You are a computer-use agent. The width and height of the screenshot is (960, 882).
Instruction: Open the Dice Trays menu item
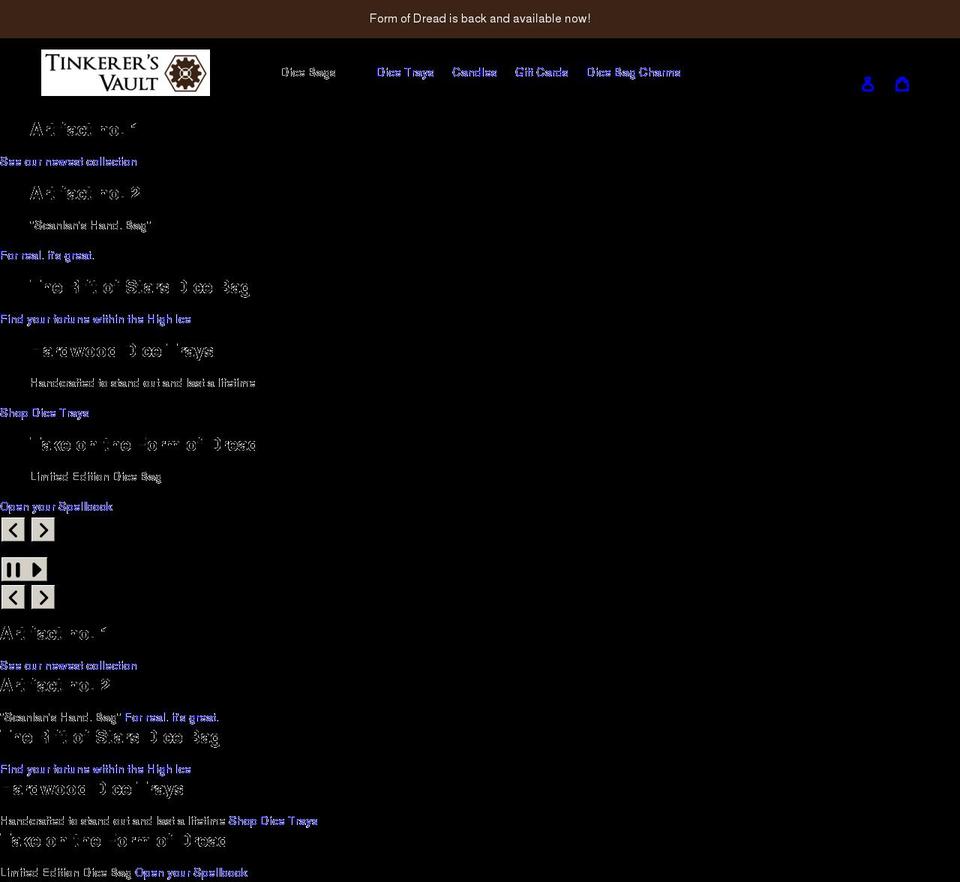click(404, 71)
